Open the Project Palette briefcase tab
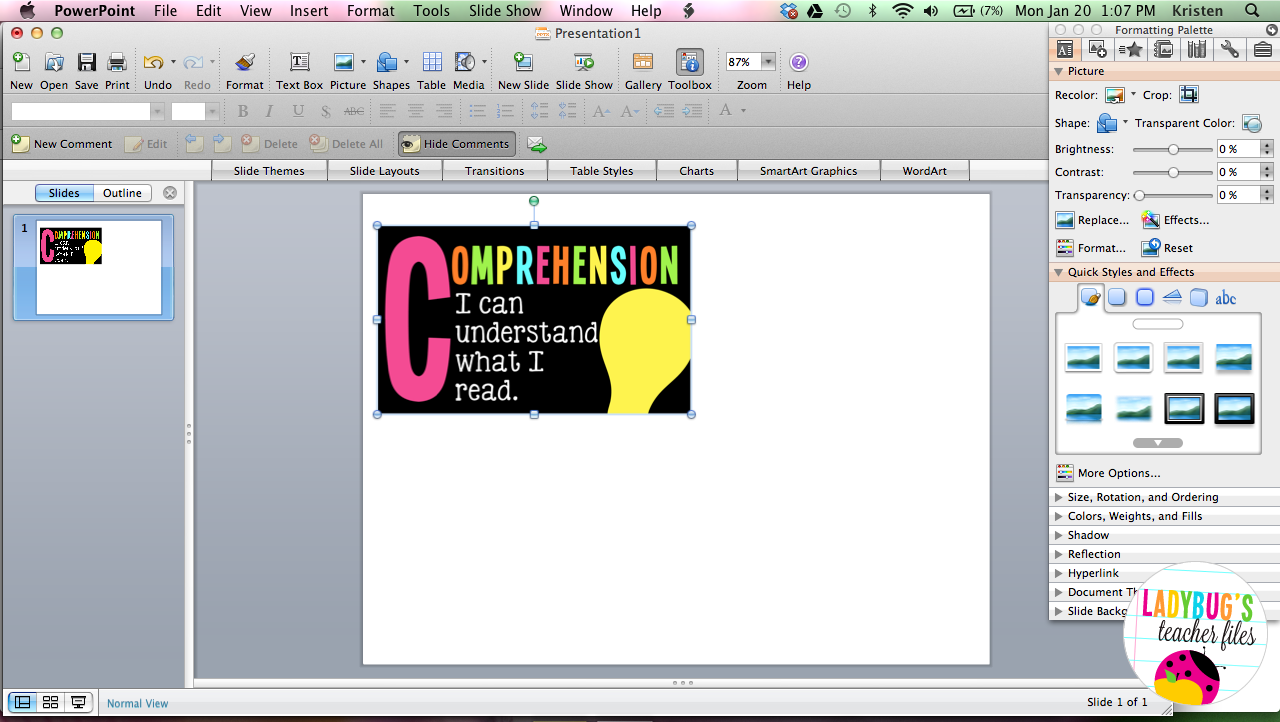The height and width of the screenshot is (722, 1280). [x=1263, y=49]
